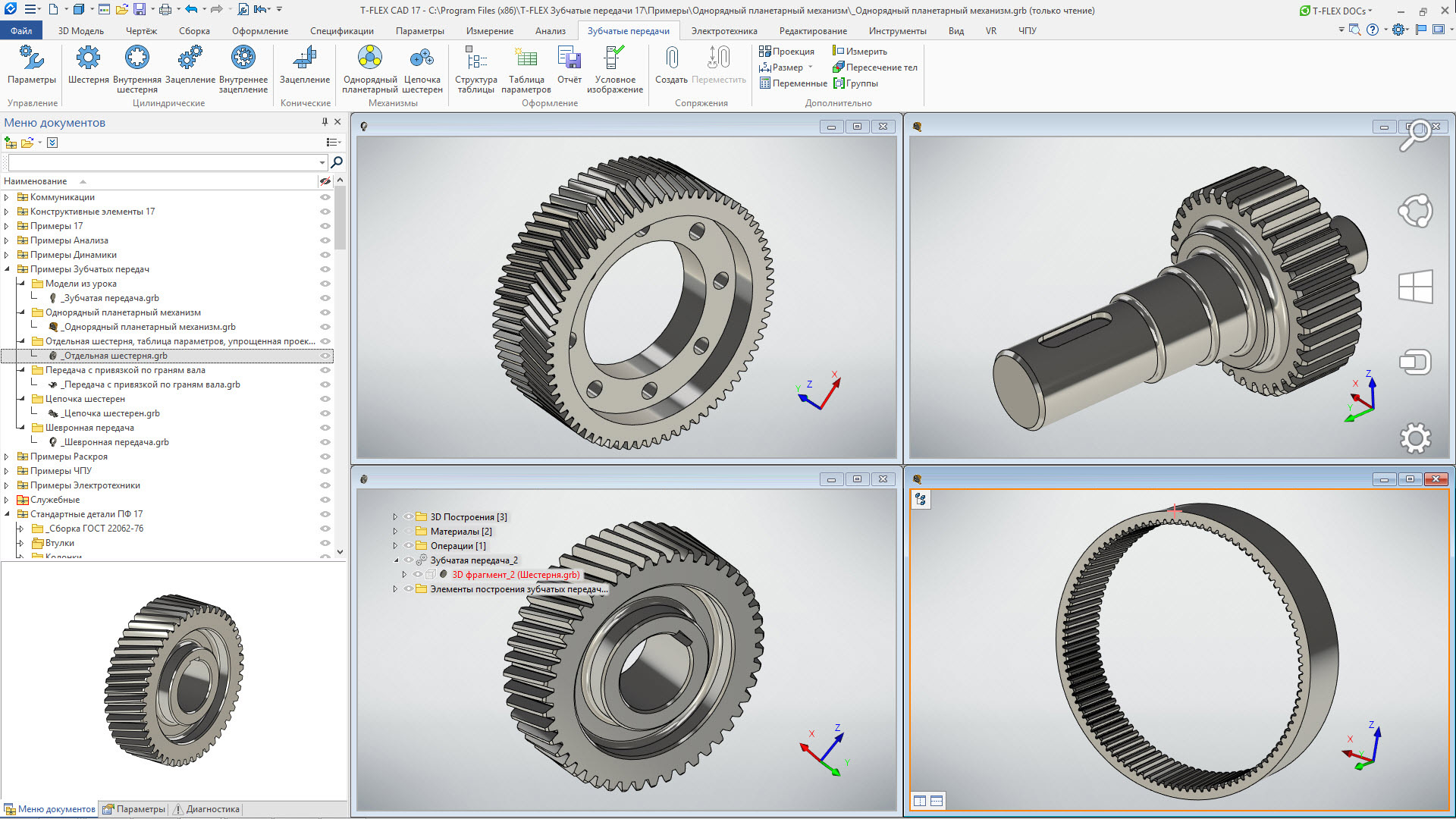Toggle visibility eye for Коммуникации
The image size is (1456, 819).
pyautogui.click(x=325, y=197)
